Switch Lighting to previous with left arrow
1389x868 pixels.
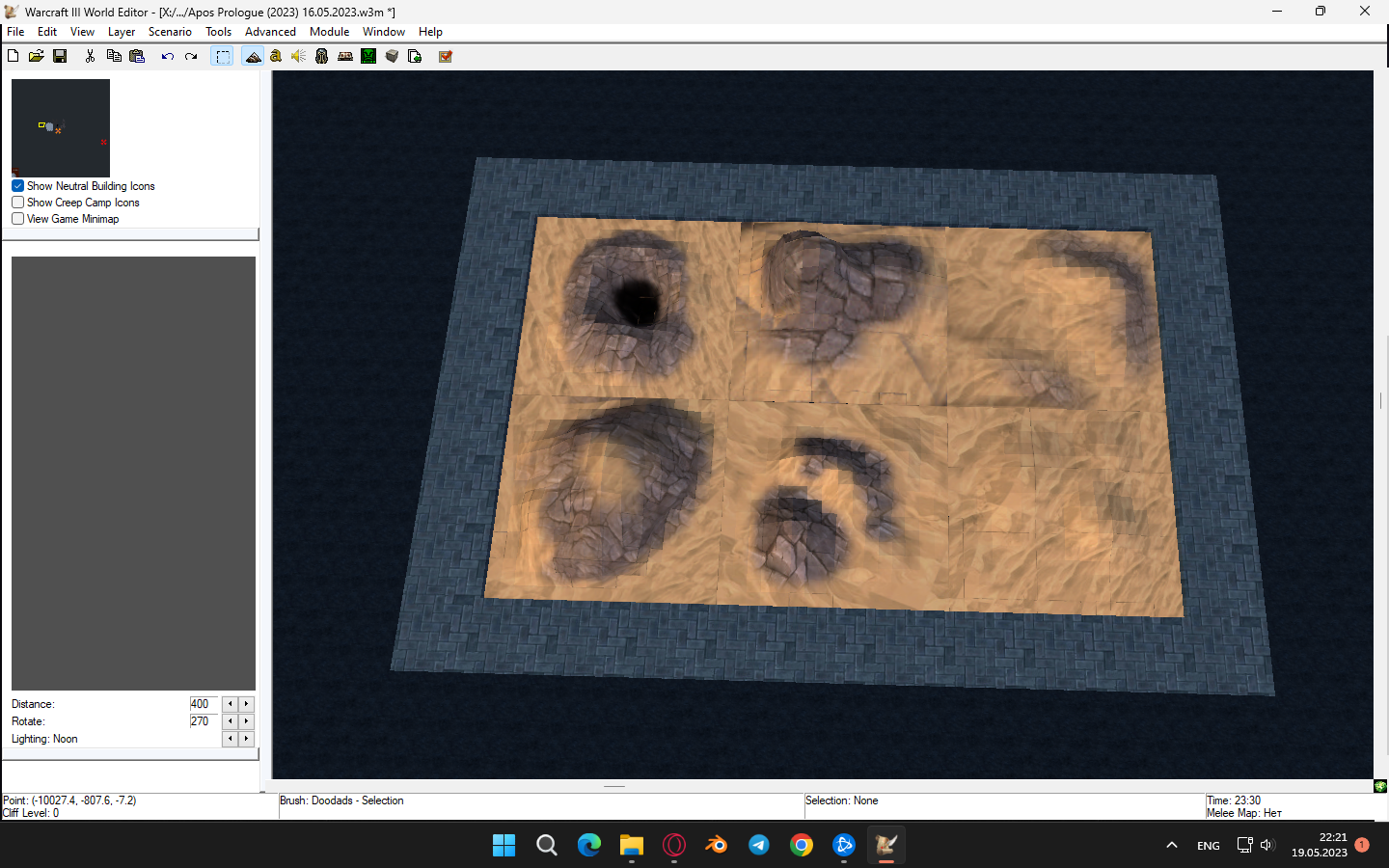click(x=230, y=739)
